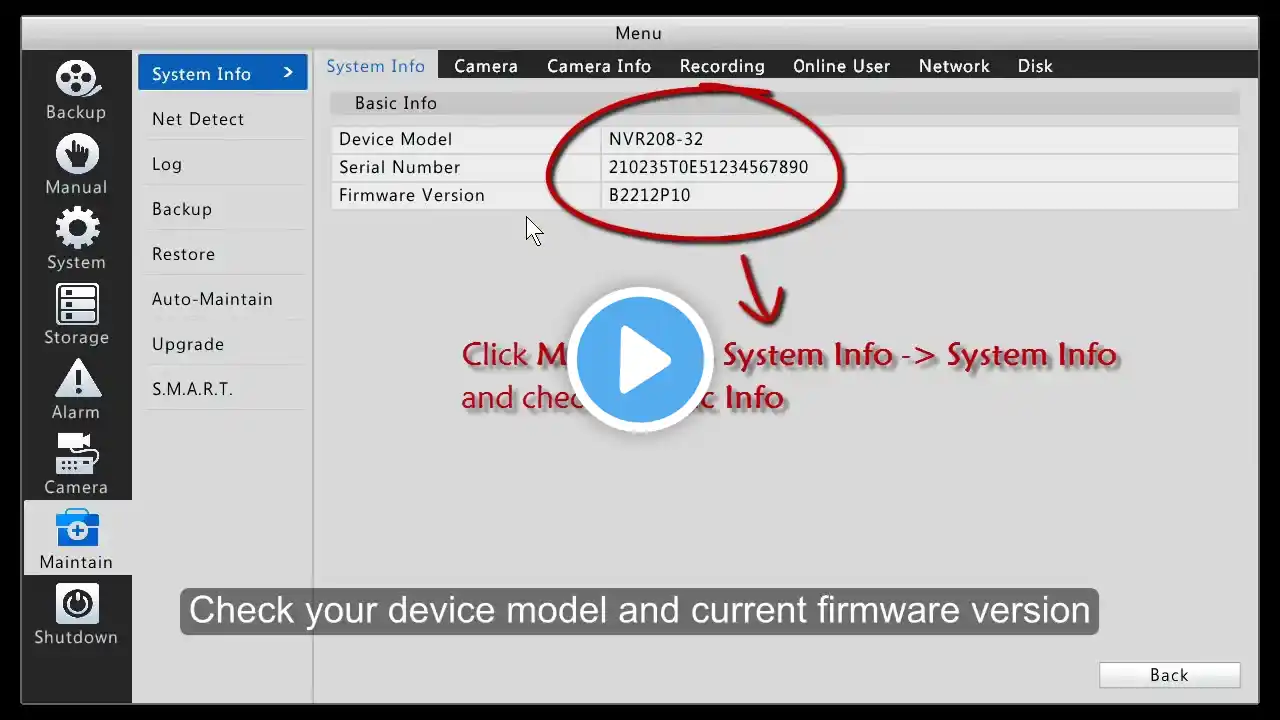Play the video with the blue button
Screen dimensions: 1280x720
640,360
